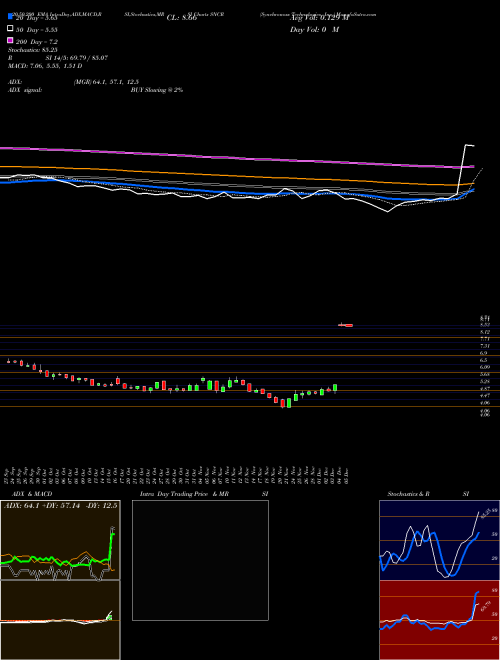
Task: Open the MACD histogram panel below ADX
Action: coord(60,620)
